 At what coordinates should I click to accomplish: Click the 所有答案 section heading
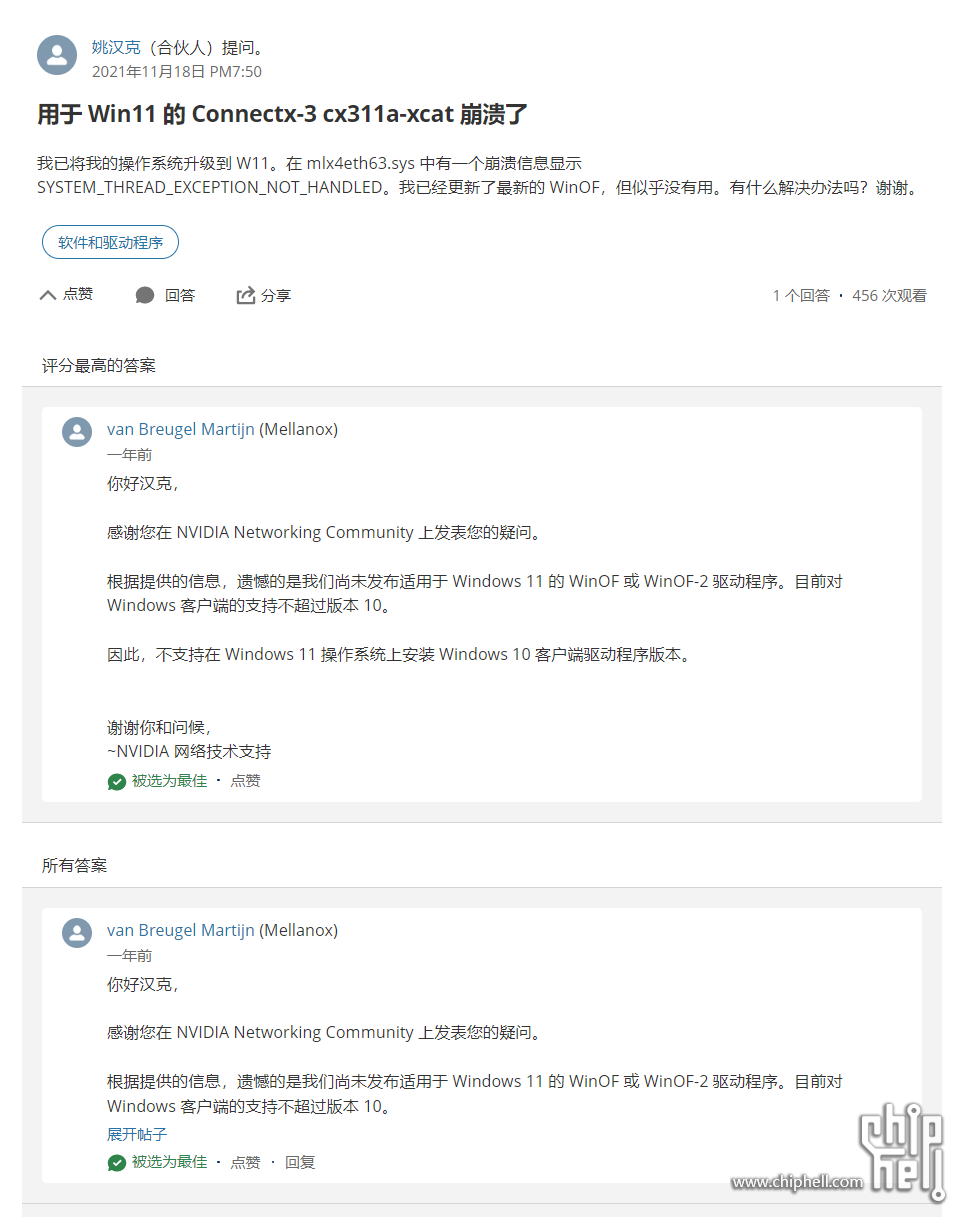pyautogui.click(x=74, y=865)
